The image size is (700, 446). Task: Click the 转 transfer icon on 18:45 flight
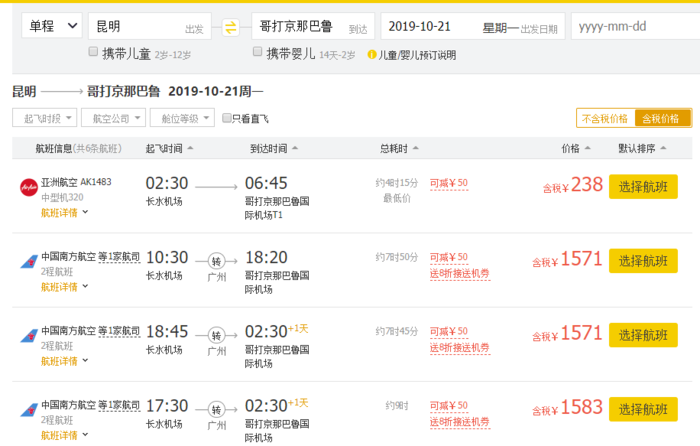pyautogui.click(x=216, y=336)
